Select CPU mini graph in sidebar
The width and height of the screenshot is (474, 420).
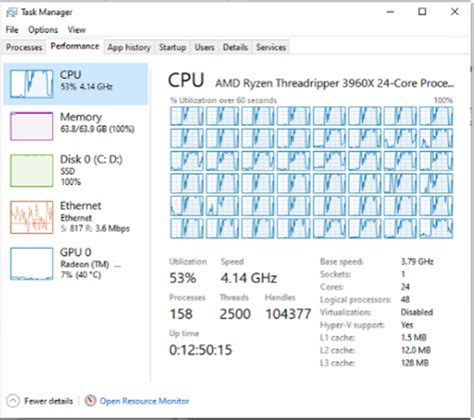click(32, 84)
